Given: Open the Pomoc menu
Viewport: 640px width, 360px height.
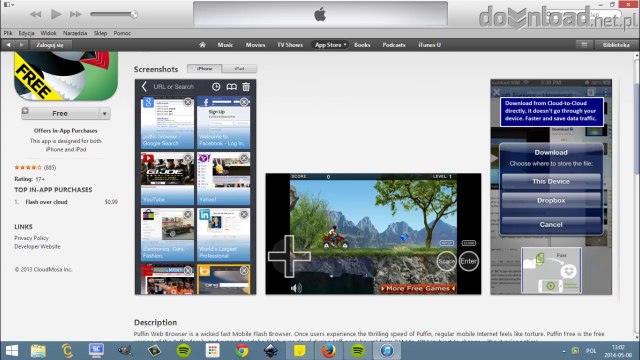Looking at the screenshot, I should point(122,33).
